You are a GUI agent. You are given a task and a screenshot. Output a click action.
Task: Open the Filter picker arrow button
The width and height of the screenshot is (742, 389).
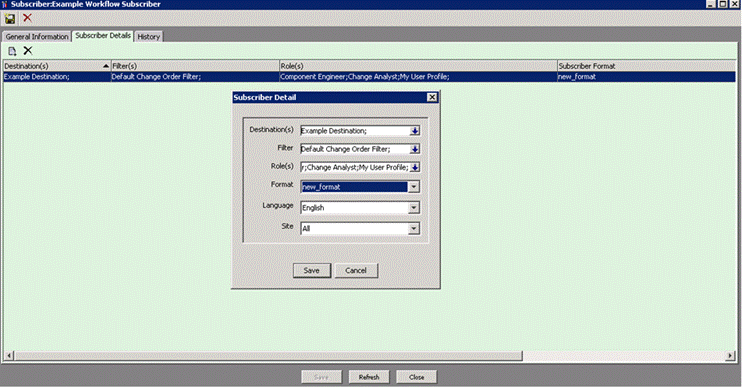(x=415, y=149)
